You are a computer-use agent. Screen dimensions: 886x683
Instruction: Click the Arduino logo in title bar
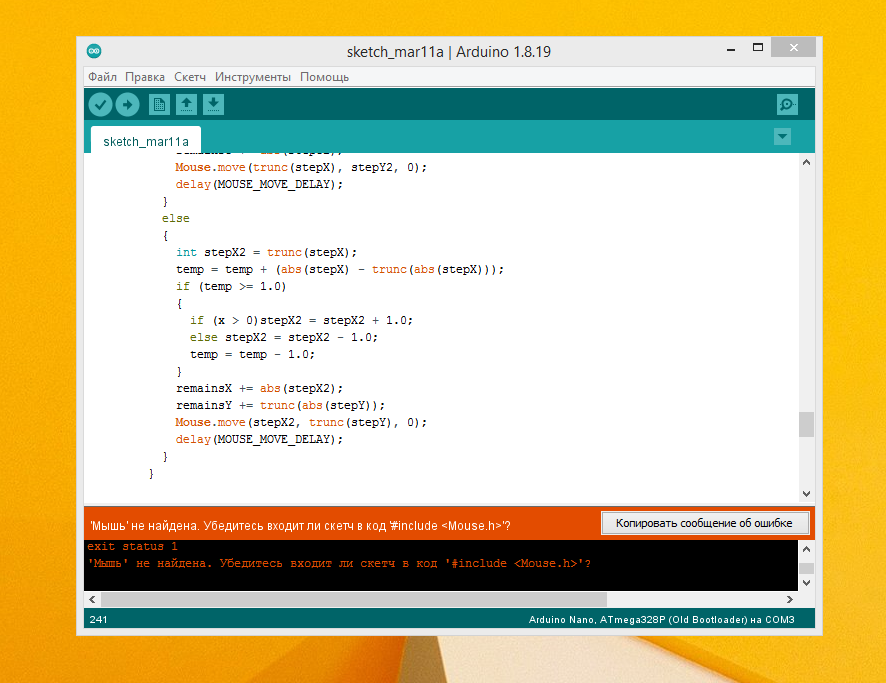pyautogui.click(x=94, y=51)
